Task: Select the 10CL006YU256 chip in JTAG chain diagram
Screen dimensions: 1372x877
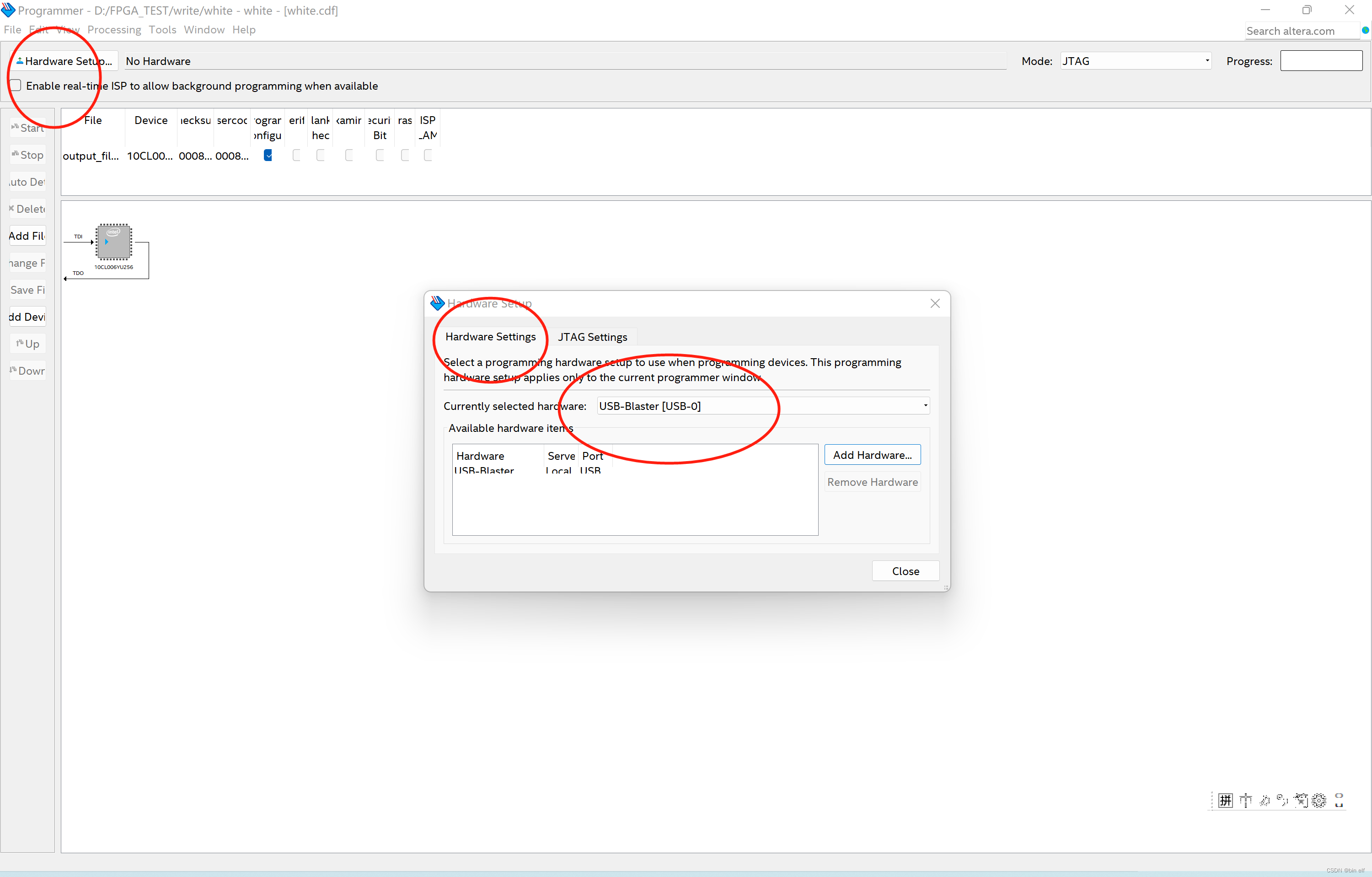Action: coord(113,242)
